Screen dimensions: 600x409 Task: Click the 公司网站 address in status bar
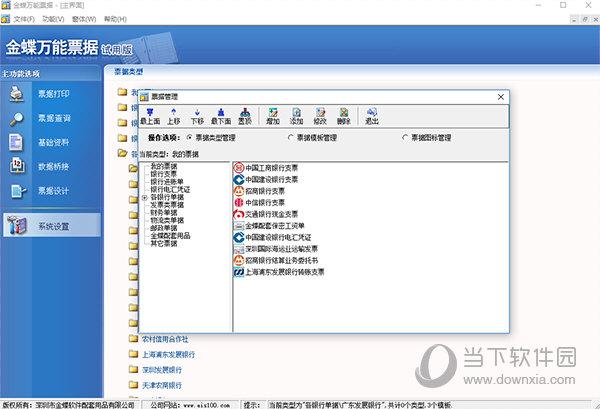(x=207, y=405)
